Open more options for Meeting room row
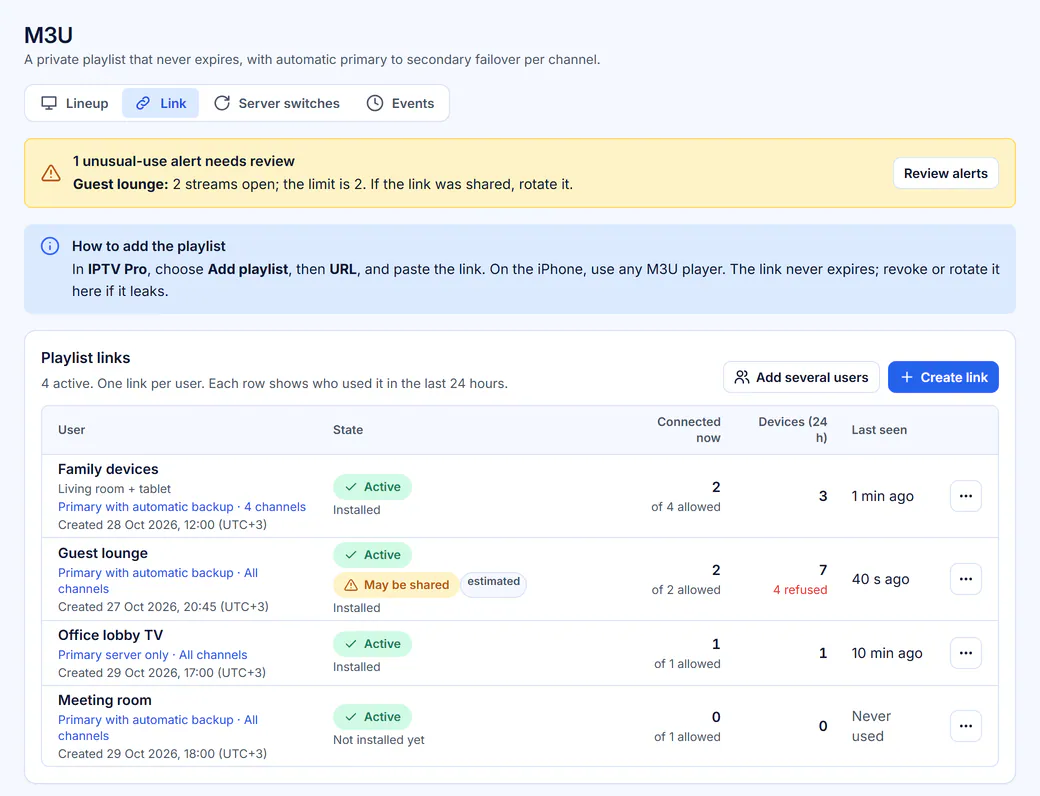Image resolution: width=1040 pixels, height=796 pixels. point(966,726)
